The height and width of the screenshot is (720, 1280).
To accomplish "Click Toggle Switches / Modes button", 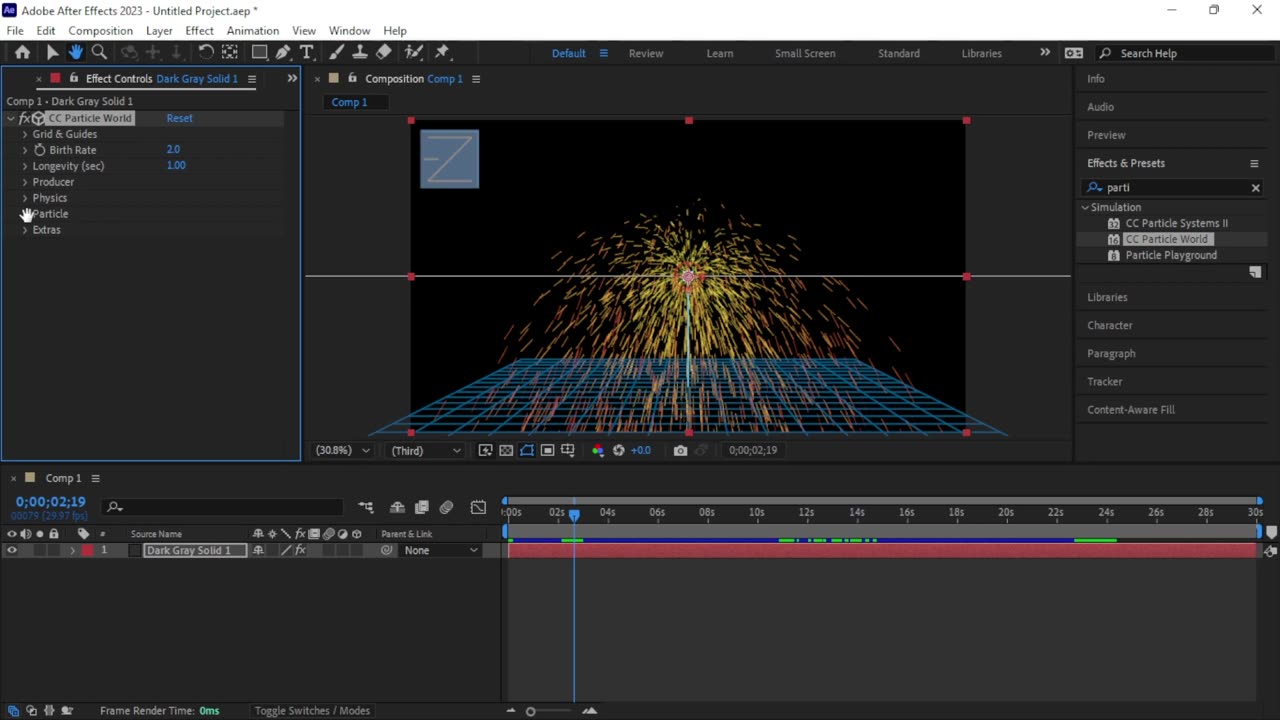I will pyautogui.click(x=312, y=711).
